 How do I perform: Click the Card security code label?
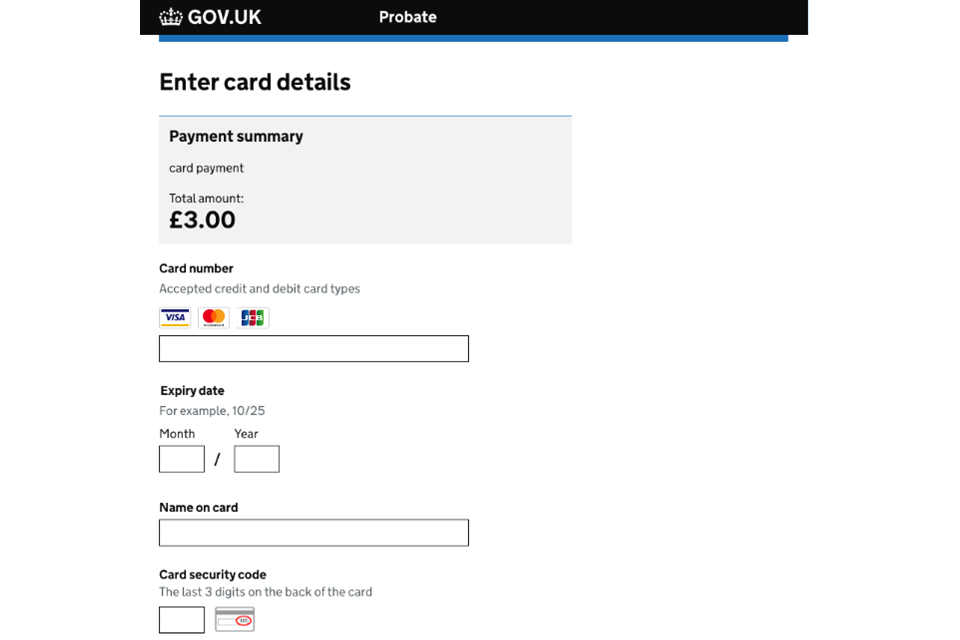(212, 575)
